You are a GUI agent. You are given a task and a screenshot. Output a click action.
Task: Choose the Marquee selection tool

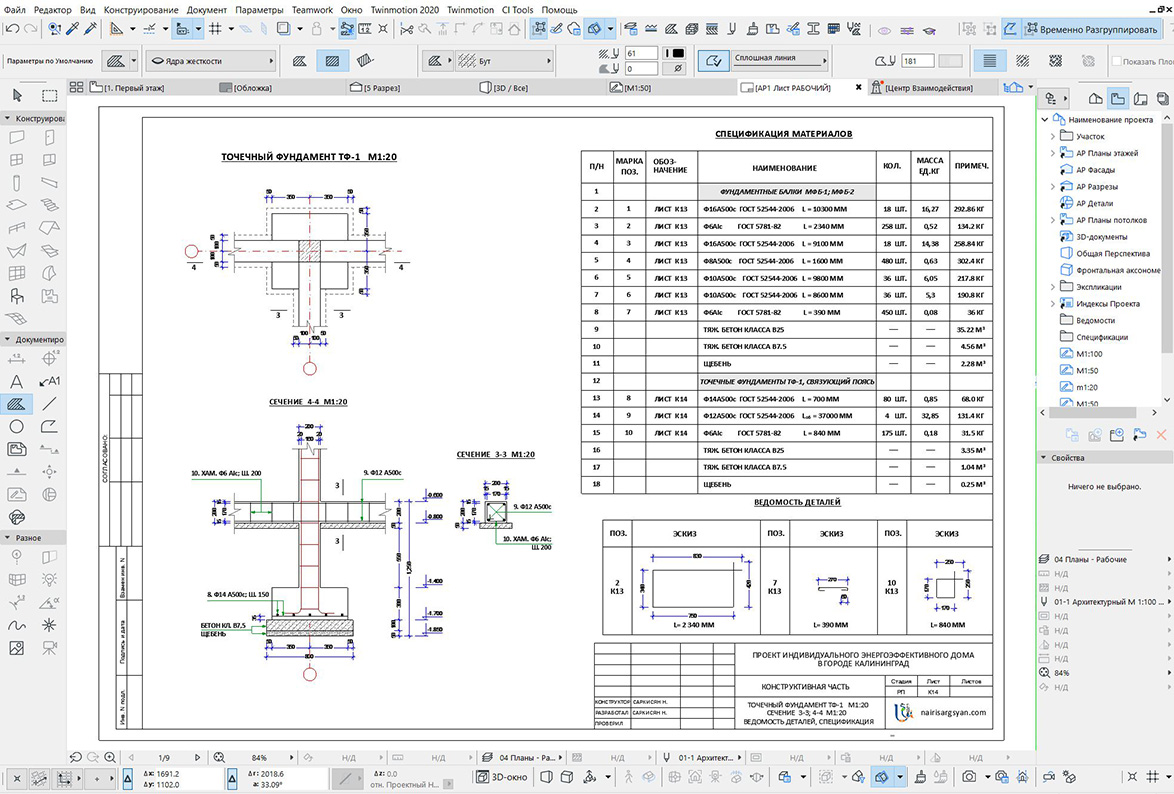[49, 95]
